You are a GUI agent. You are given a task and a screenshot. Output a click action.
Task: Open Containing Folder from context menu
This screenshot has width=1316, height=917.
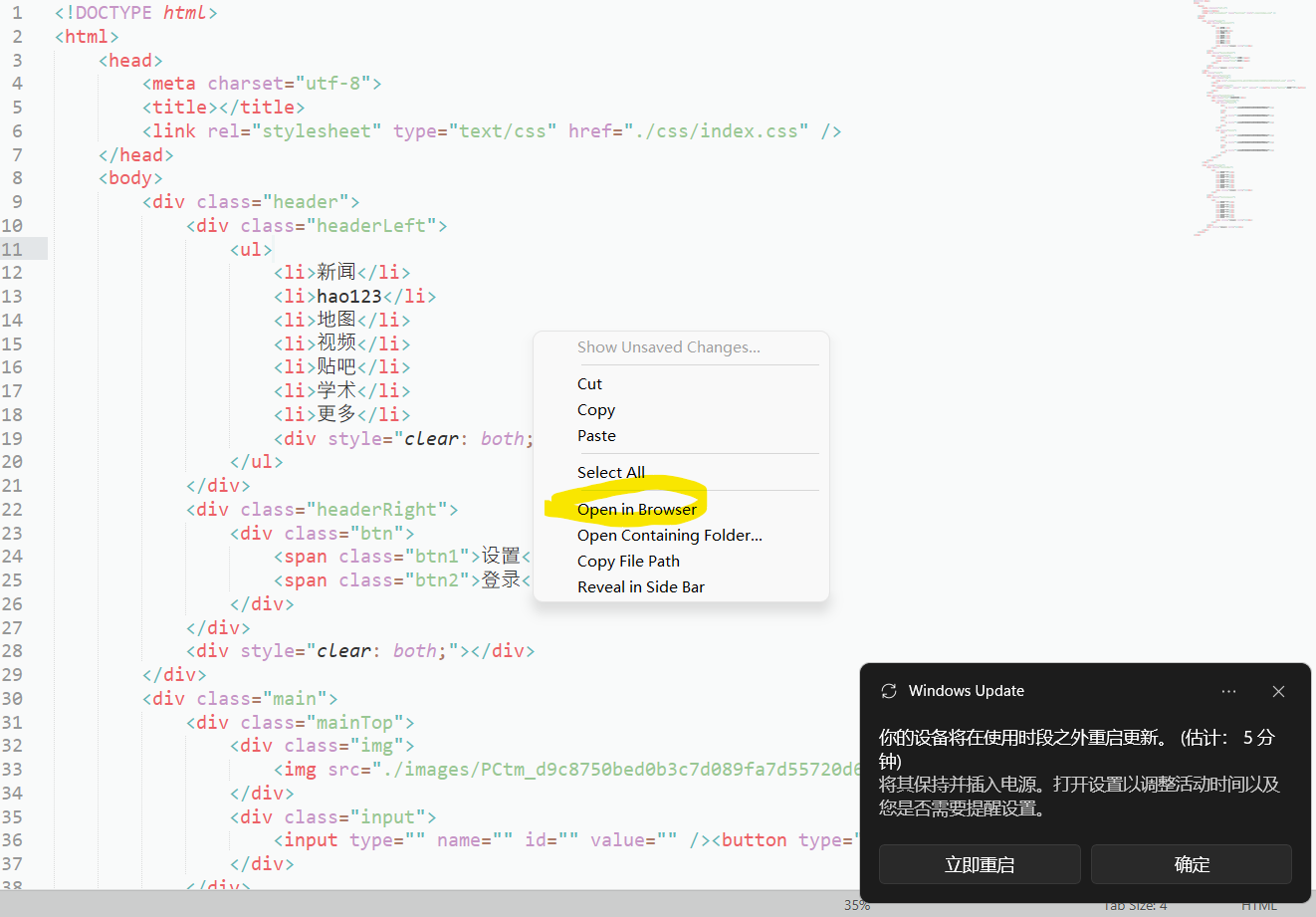point(670,535)
